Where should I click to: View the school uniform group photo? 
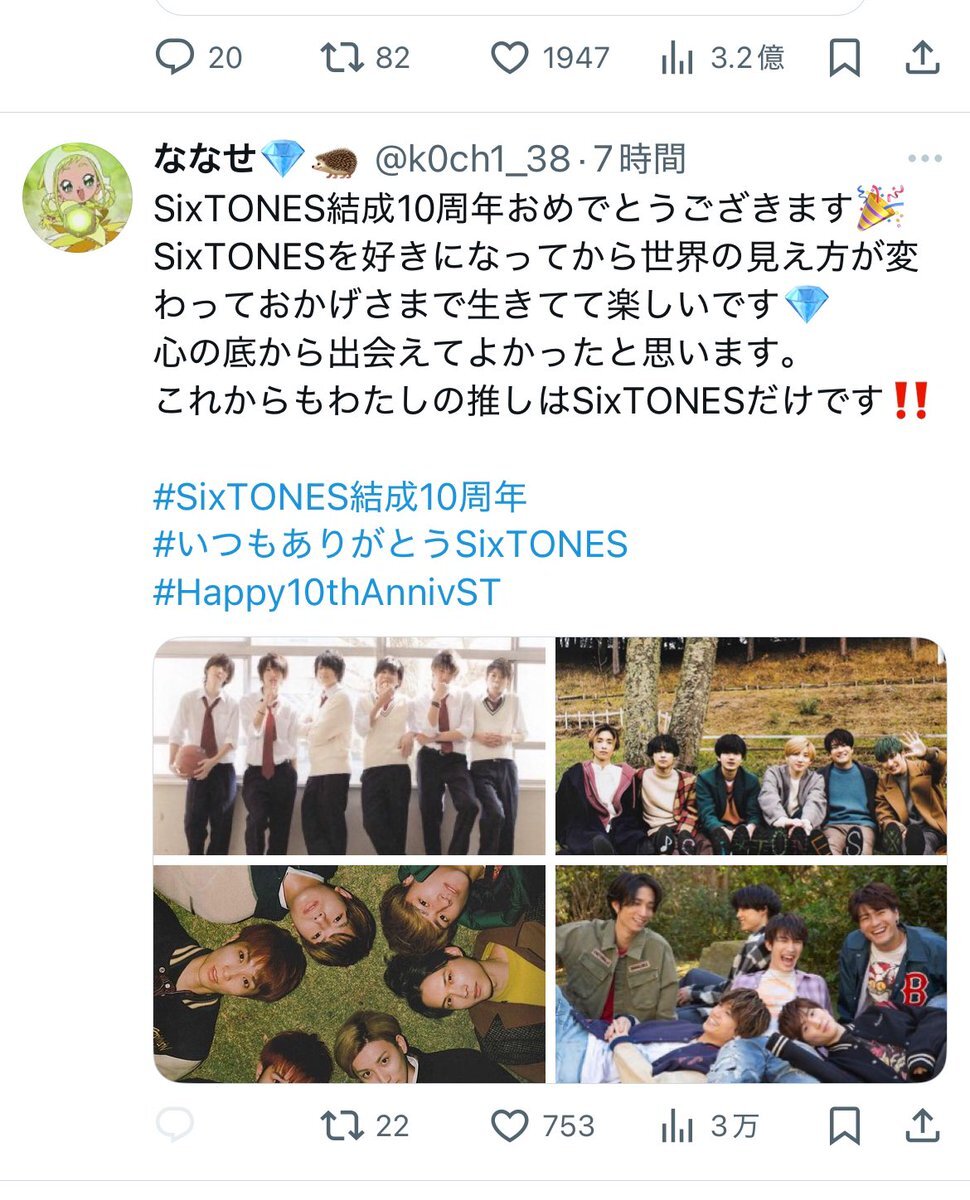(349, 746)
